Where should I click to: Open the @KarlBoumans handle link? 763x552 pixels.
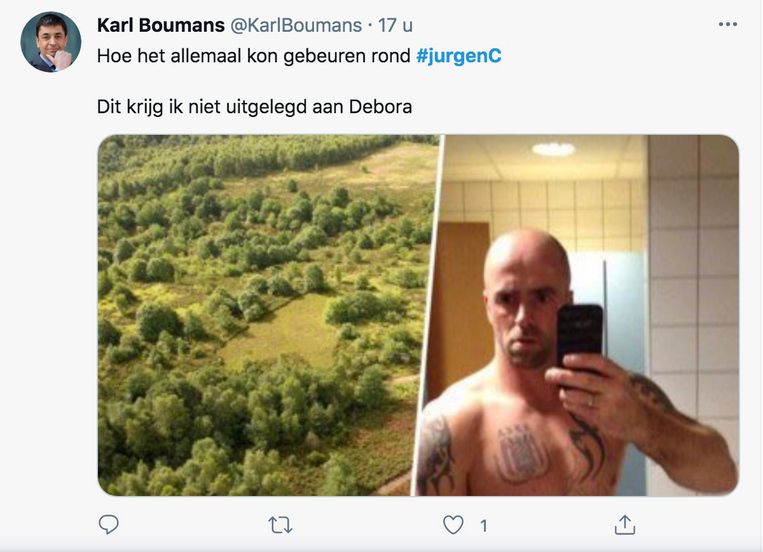point(296,25)
